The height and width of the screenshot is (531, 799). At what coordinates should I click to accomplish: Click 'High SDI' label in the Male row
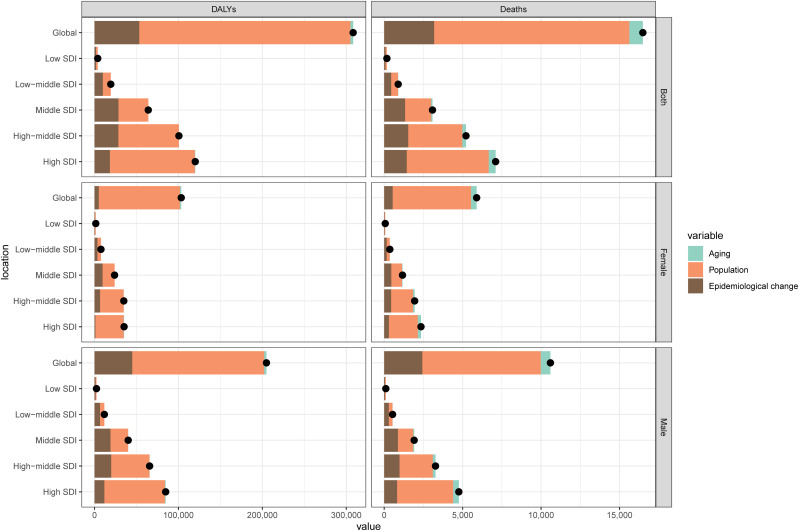[x=60, y=492]
